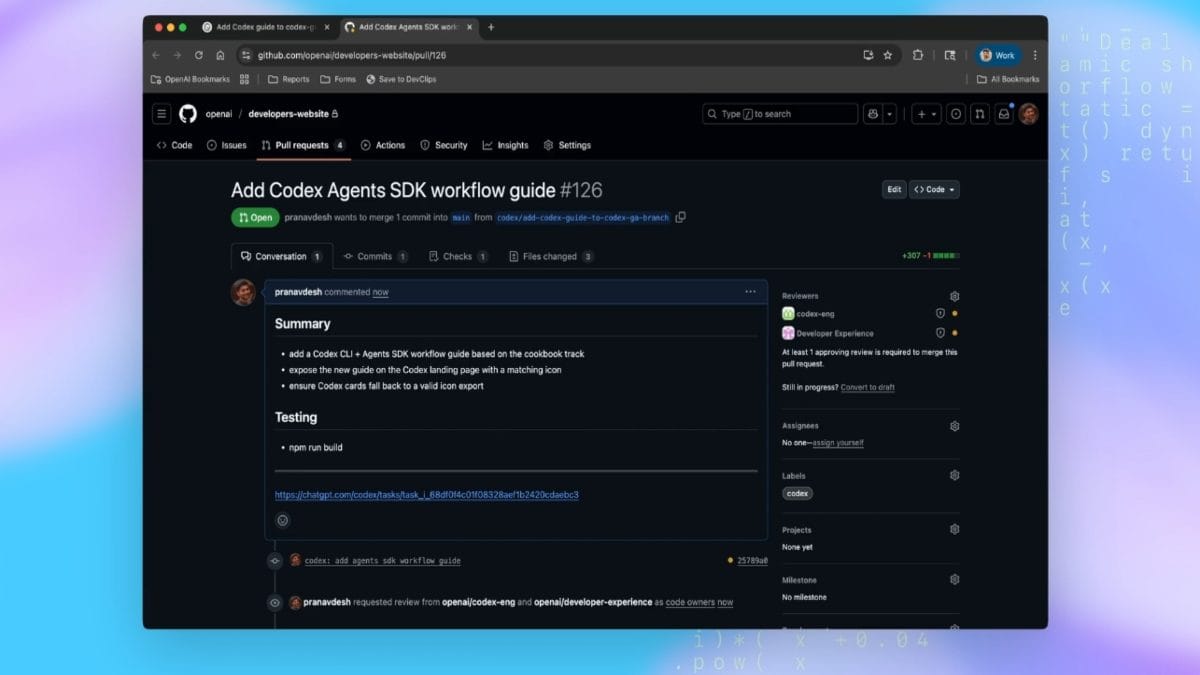This screenshot has width=1200, height=675.
Task: Switch to the Add Codex guide browser tab
Action: [266, 27]
